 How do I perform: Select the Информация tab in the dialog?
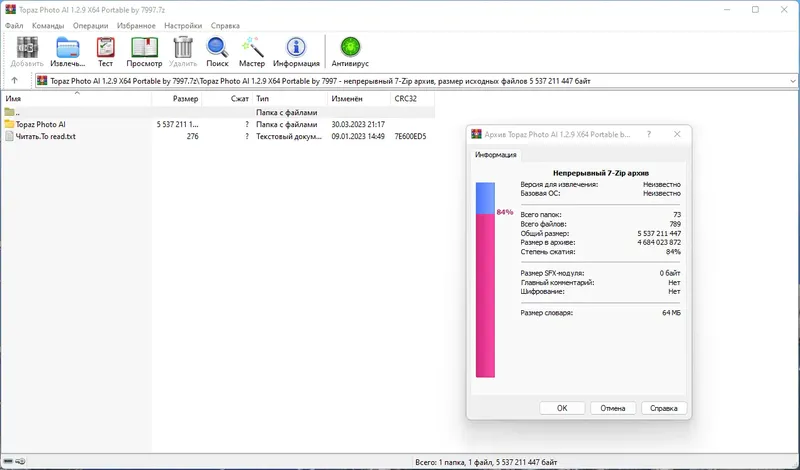(495, 155)
